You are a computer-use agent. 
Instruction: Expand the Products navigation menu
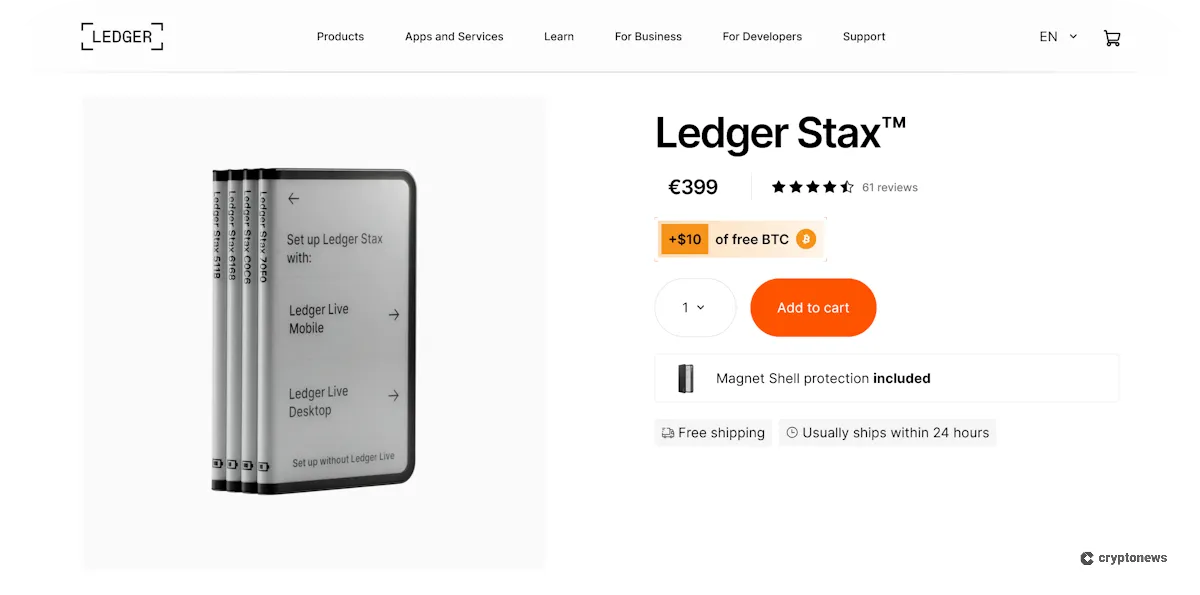(x=340, y=37)
